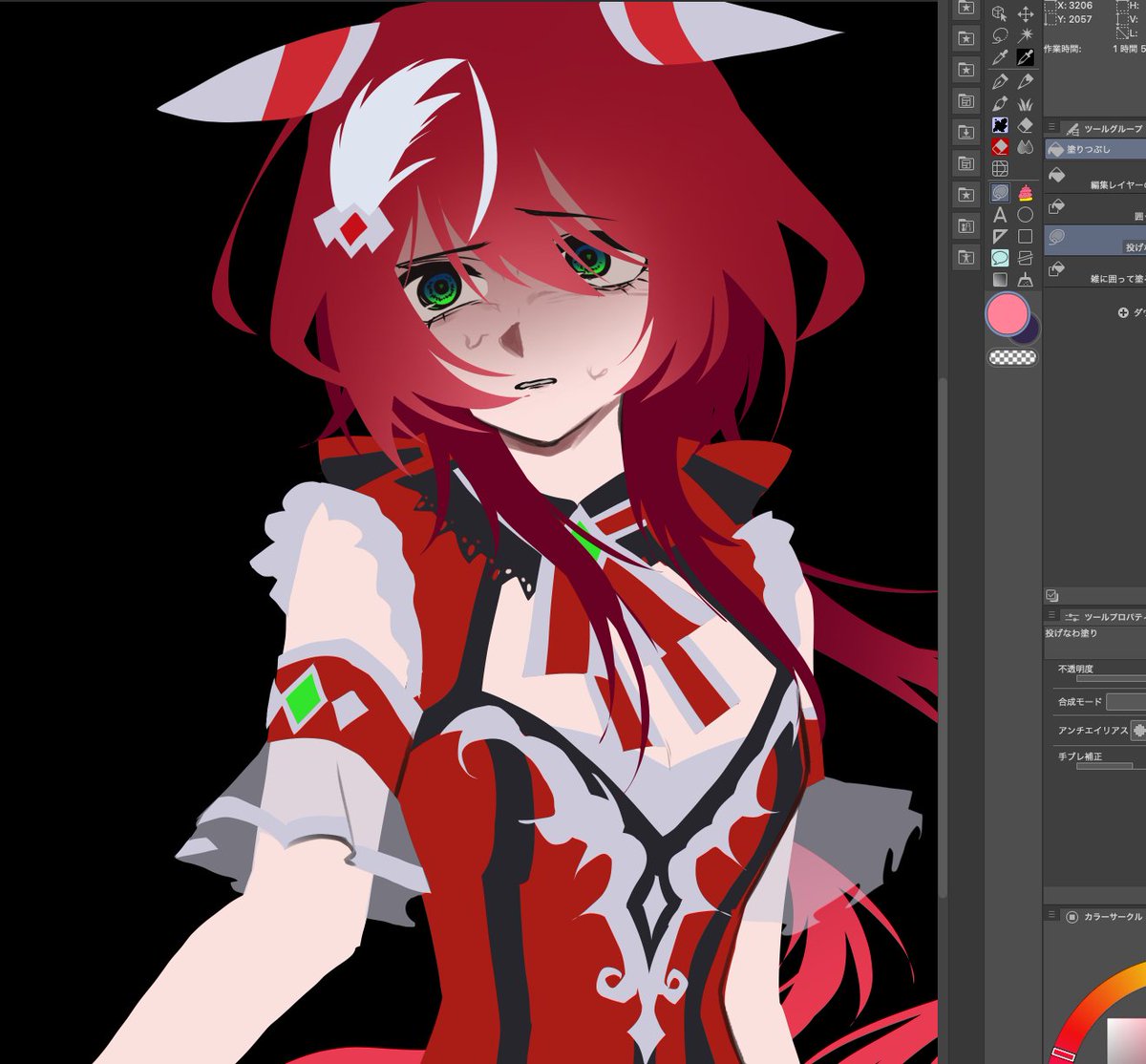
Task: Select the Blend droplets tool
Action: pos(1026,147)
